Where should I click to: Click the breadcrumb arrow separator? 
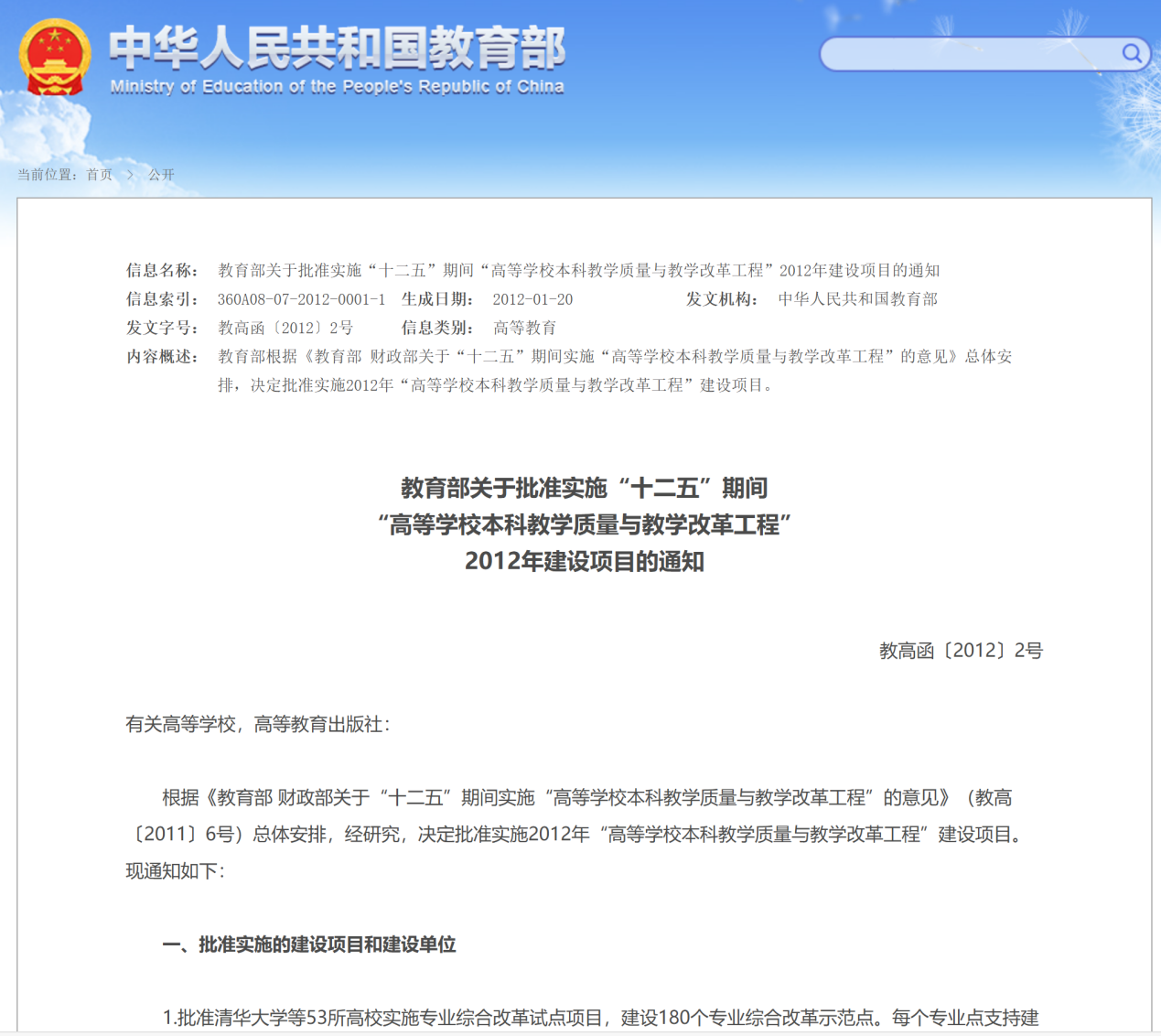pos(130,175)
